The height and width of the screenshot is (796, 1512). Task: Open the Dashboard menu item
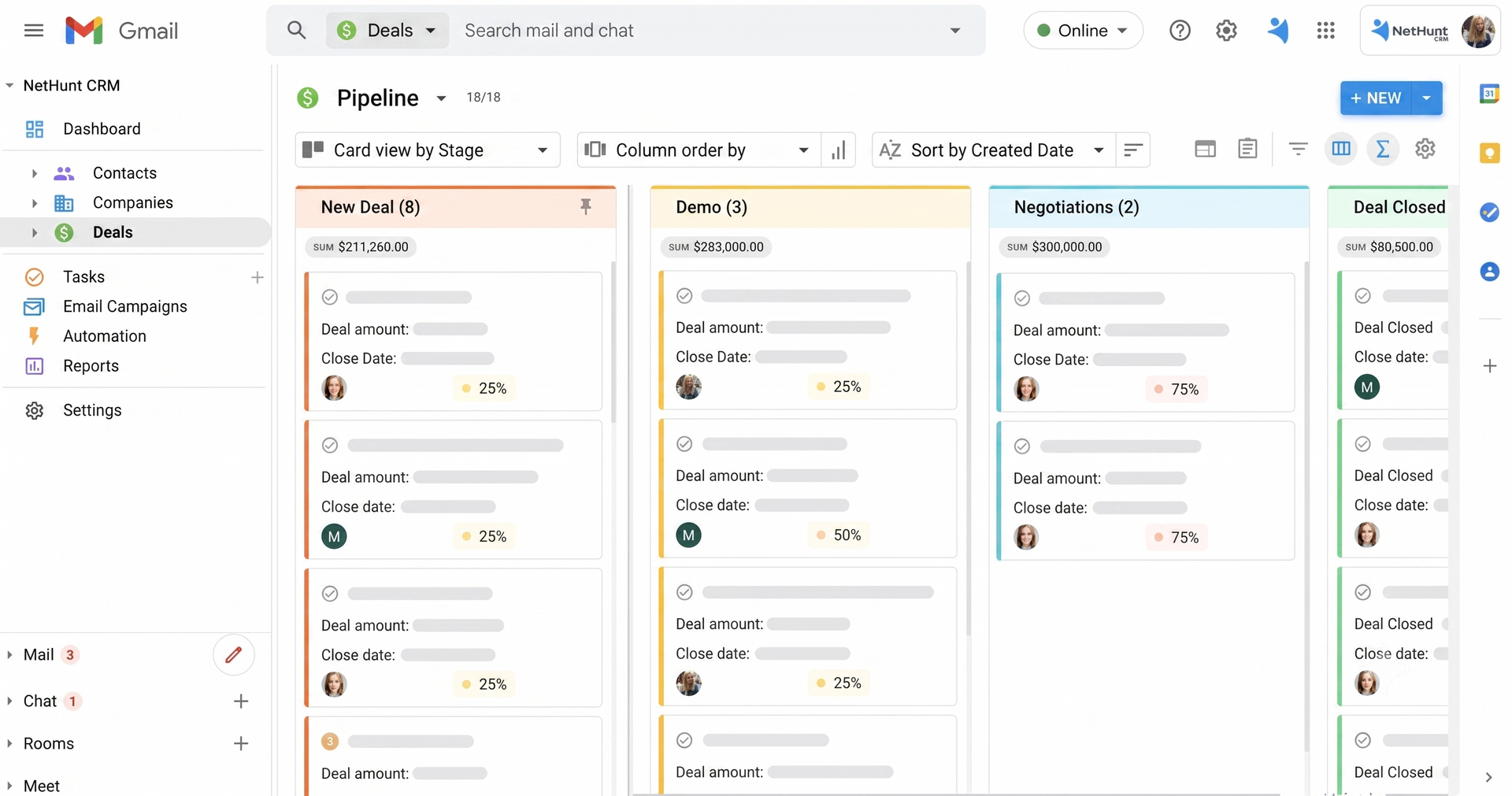[x=102, y=129]
